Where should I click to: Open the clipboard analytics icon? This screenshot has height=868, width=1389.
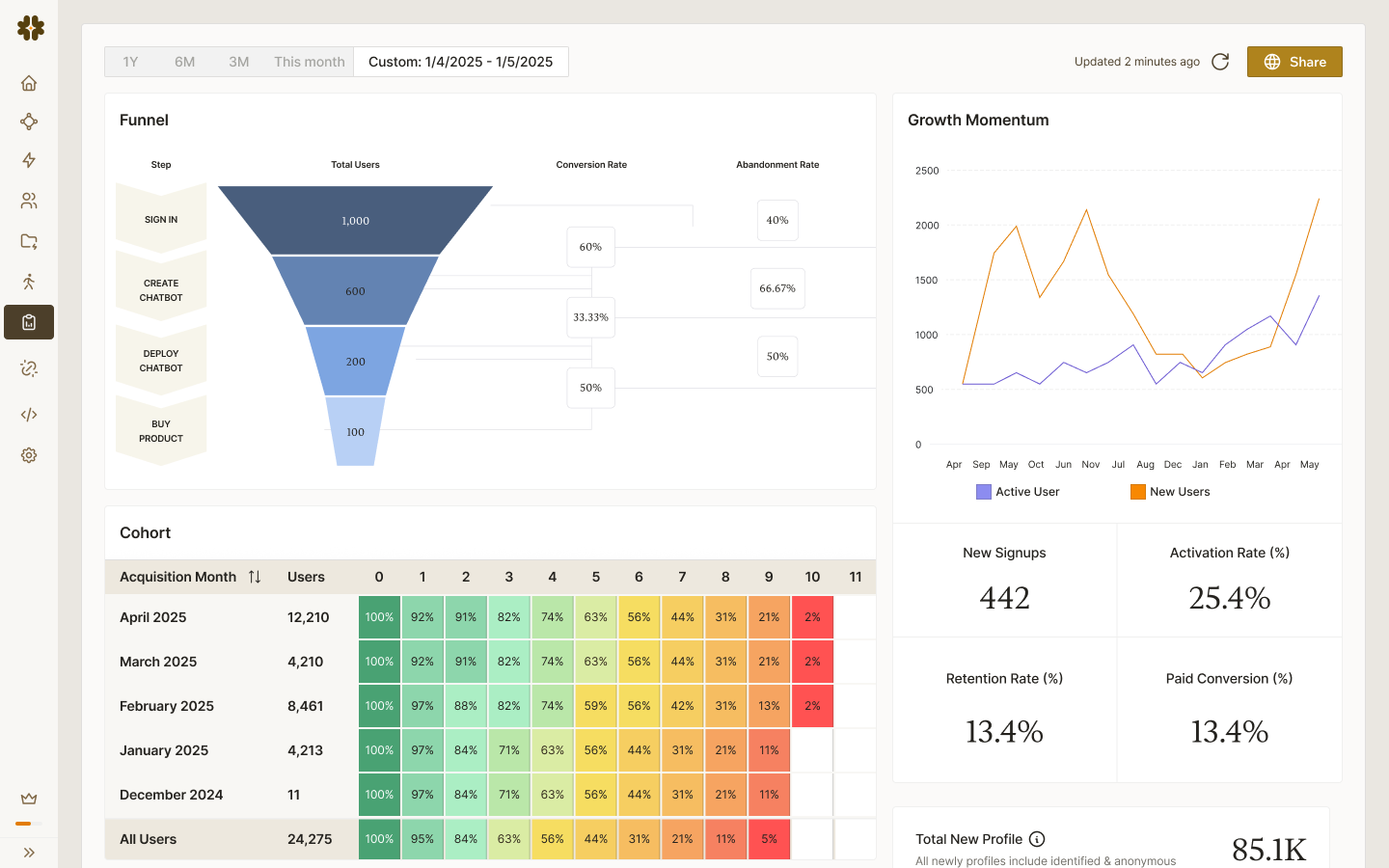[x=29, y=322]
